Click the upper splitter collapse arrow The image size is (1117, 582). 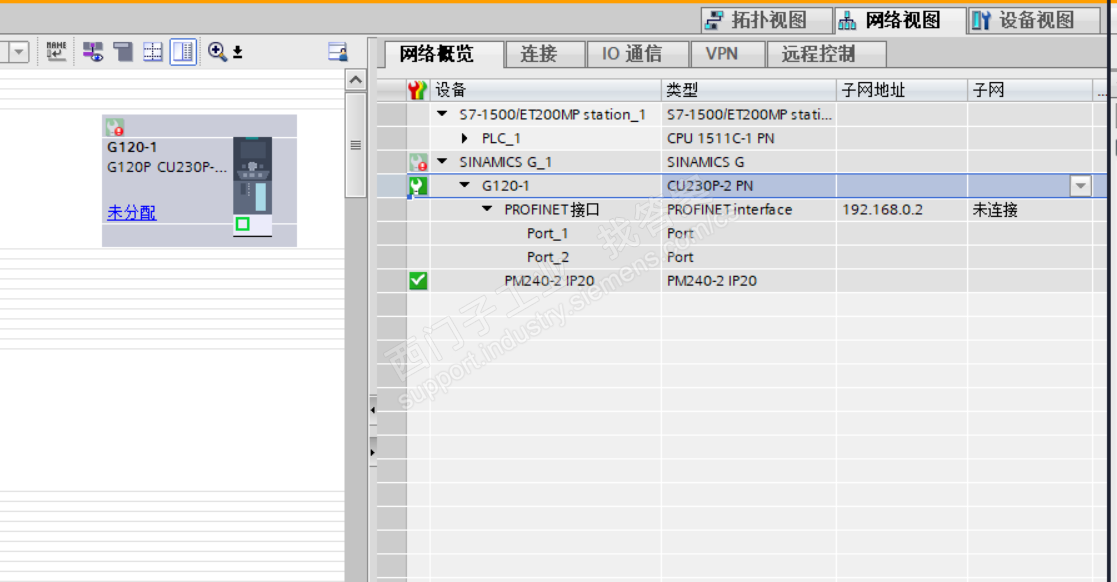pos(373,410)
